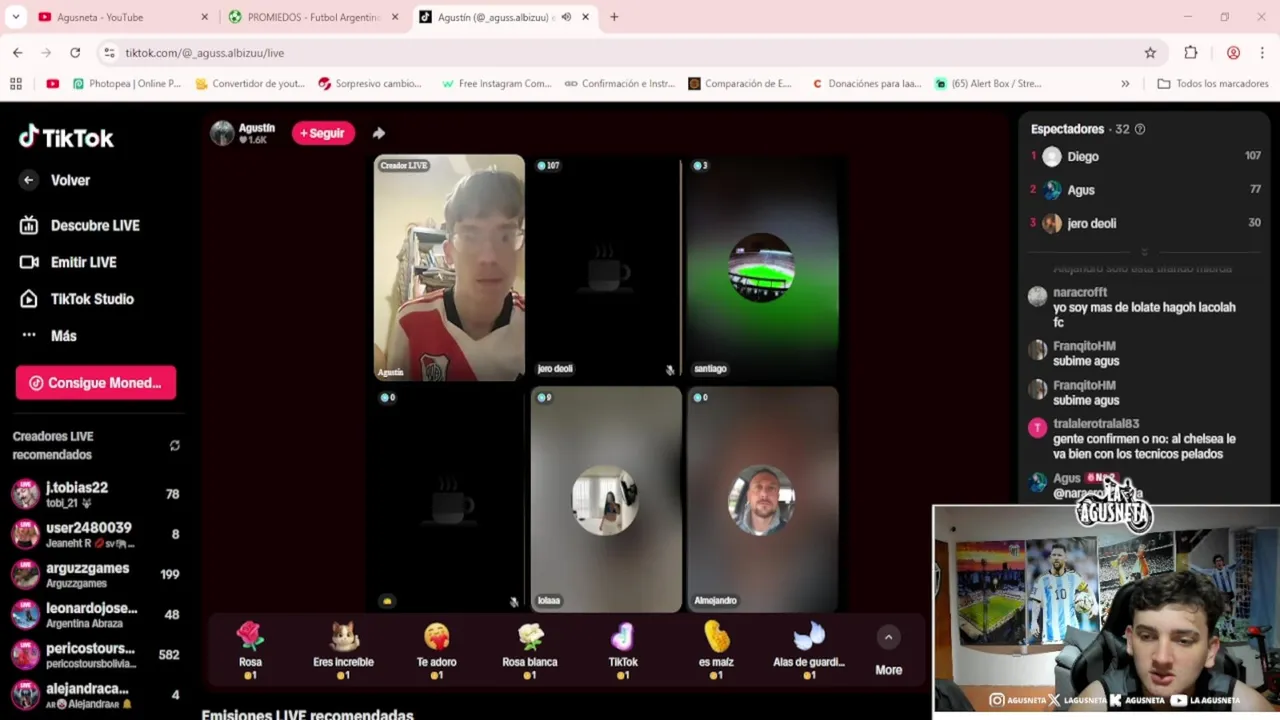Switch to PROMIEDOS Futbol Argentino tab
The height and width of the screenshot is (720, 1280).
312,17
